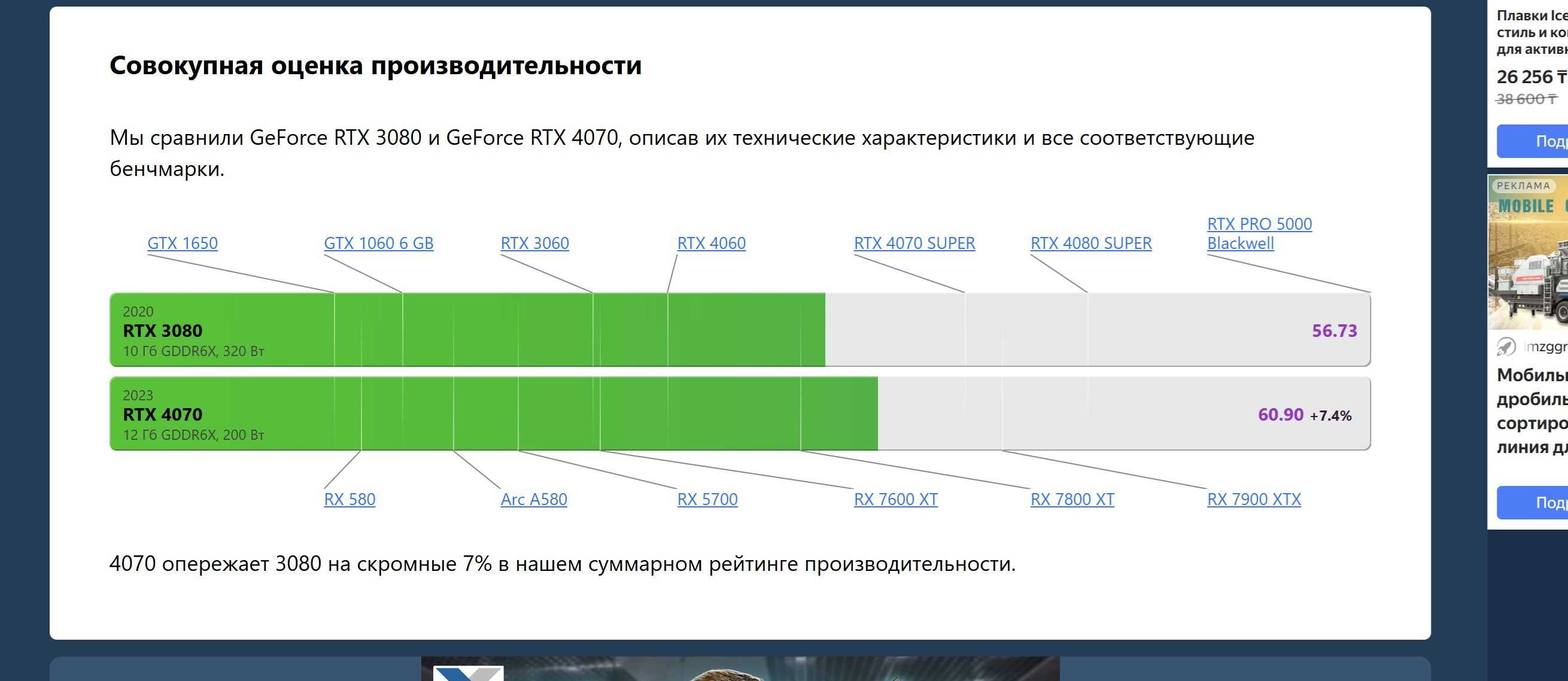1568x681 pixels.
Task: Select the 60.90 score value
Action: [x=1281, y=415]
